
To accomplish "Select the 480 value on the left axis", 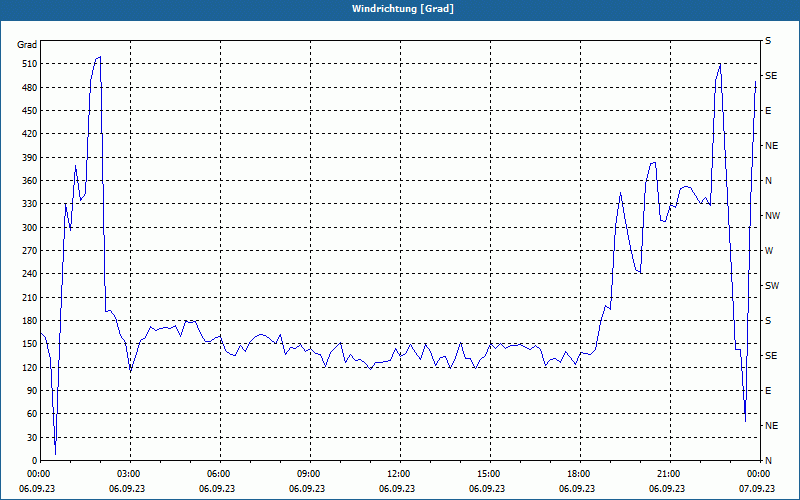I will [x=28, y=88].
